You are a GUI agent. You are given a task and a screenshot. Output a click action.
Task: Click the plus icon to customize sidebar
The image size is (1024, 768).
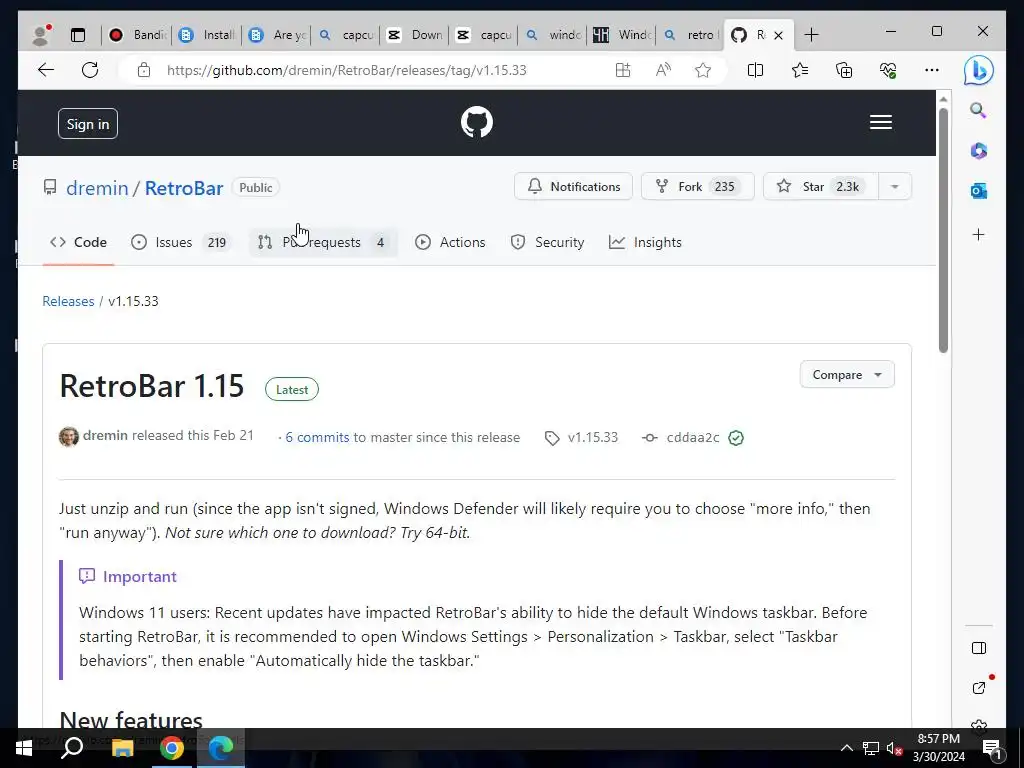(978, 234)
